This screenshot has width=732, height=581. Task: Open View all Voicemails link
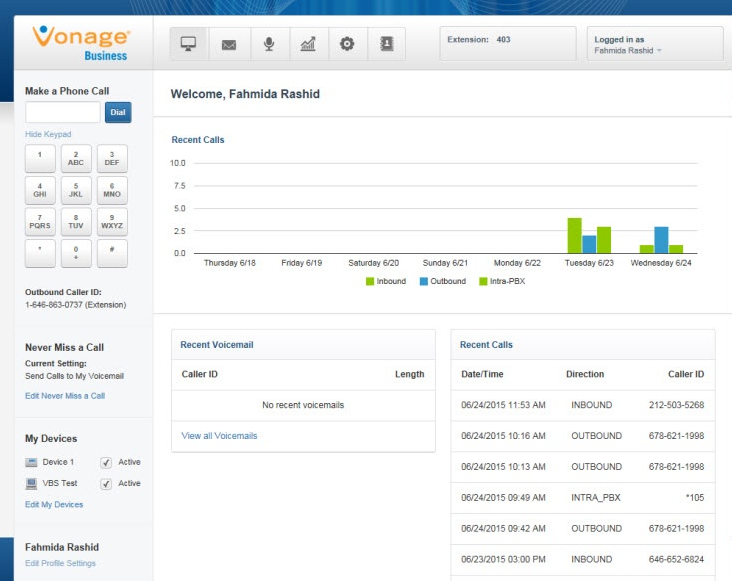point(219,436)
